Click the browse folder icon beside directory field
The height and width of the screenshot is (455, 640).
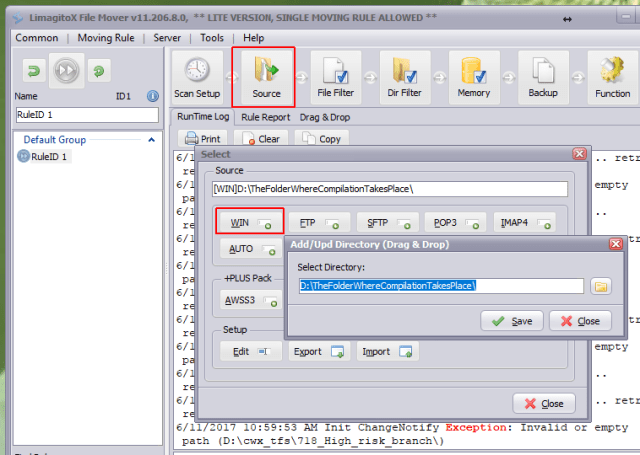pos(601,286)
